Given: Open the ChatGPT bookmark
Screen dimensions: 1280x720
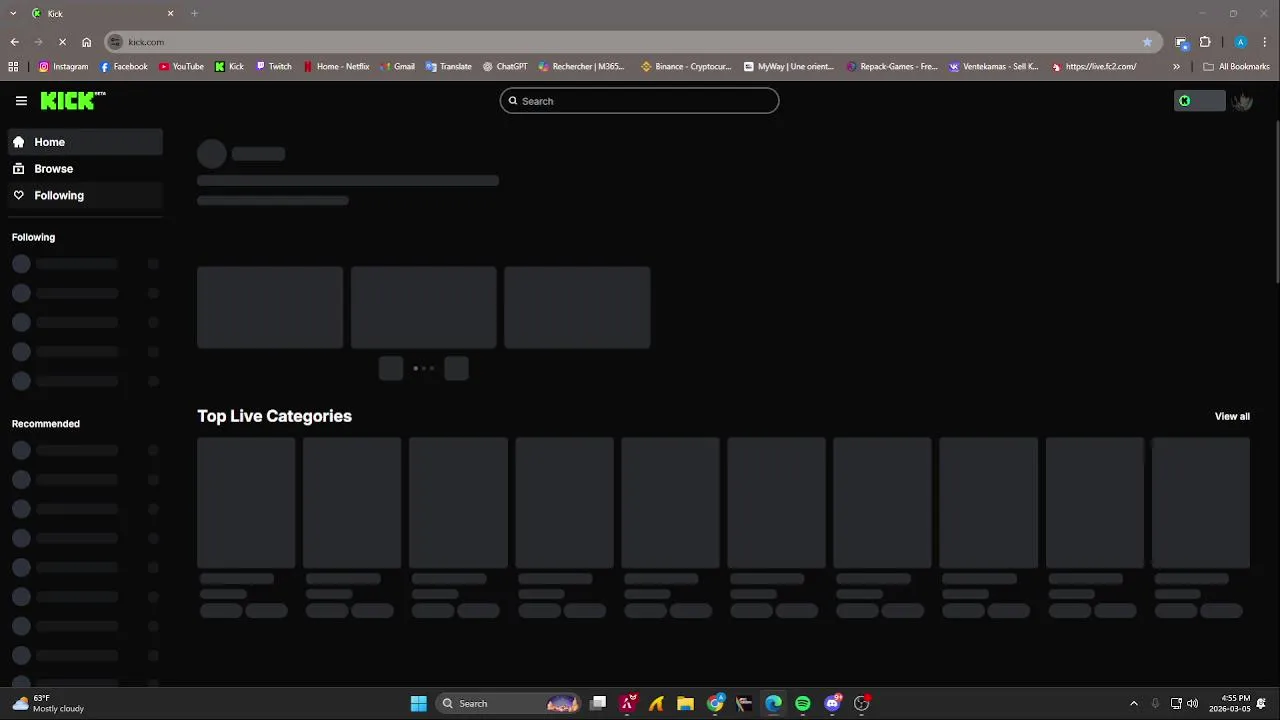Looking at the screenshot, I should click(x=505, y=67).
